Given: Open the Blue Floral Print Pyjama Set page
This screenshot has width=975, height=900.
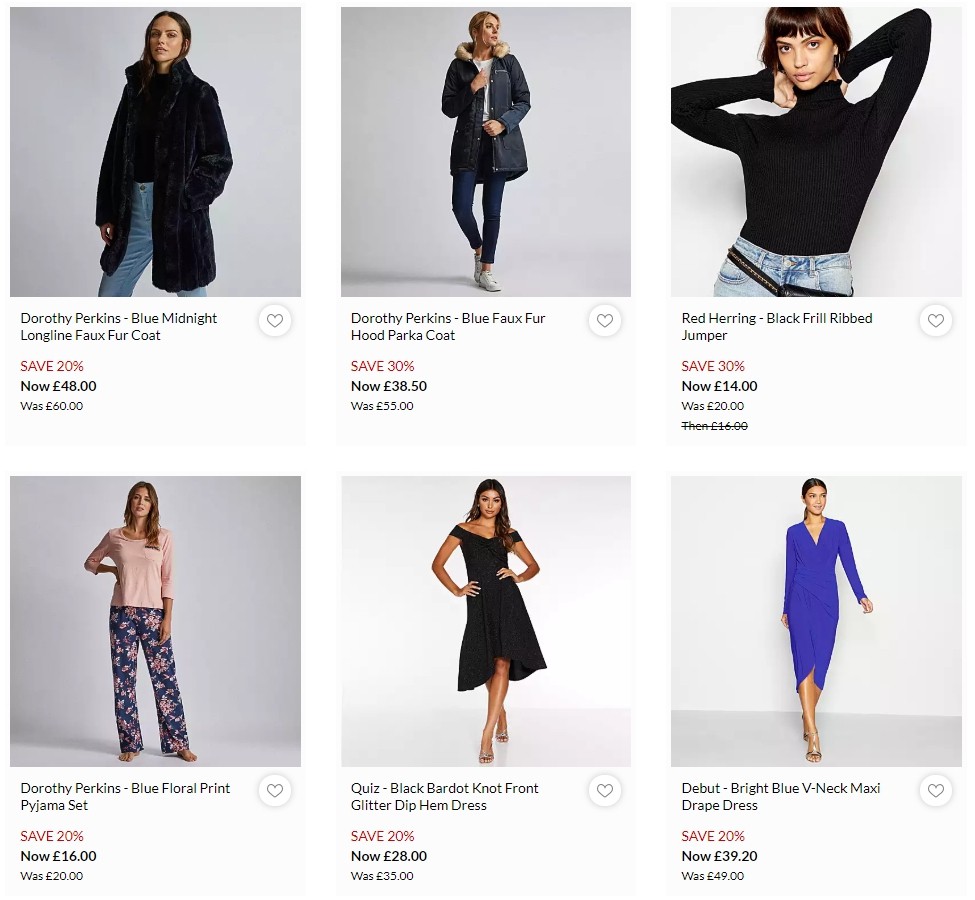Looking at the screenshot, I should pos(121,797).
